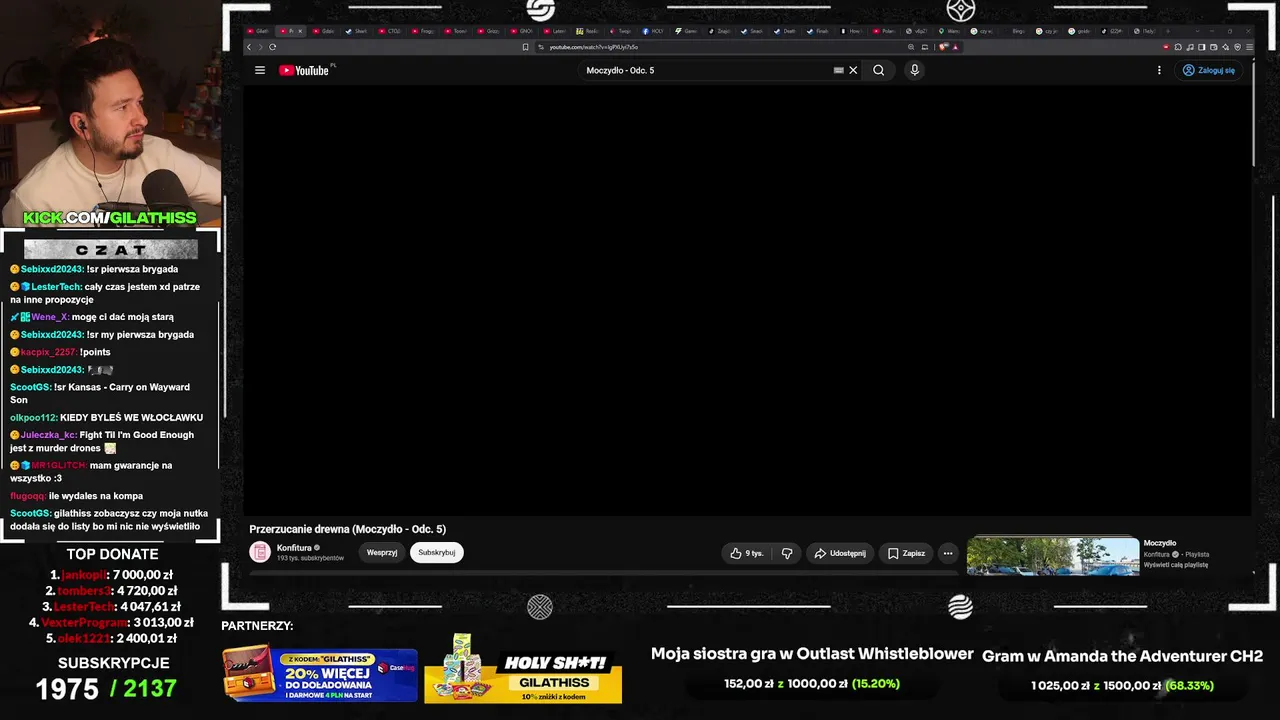Open the zoom control in address bar
This screenshot has width=1280, height=720.
point(911,47)
